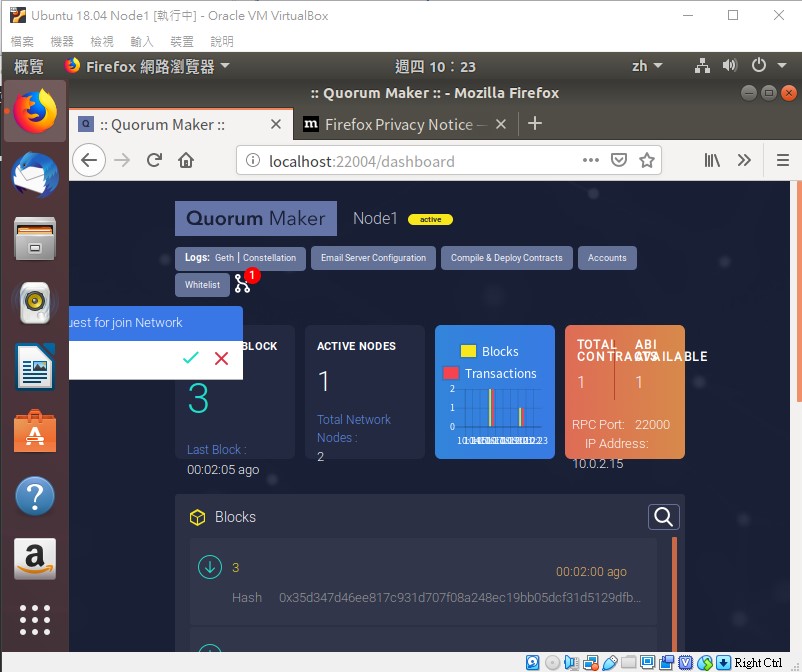Screen dimensions: 802x672
Task: Open the zh input language dropdown
Action: coord(647,66)
